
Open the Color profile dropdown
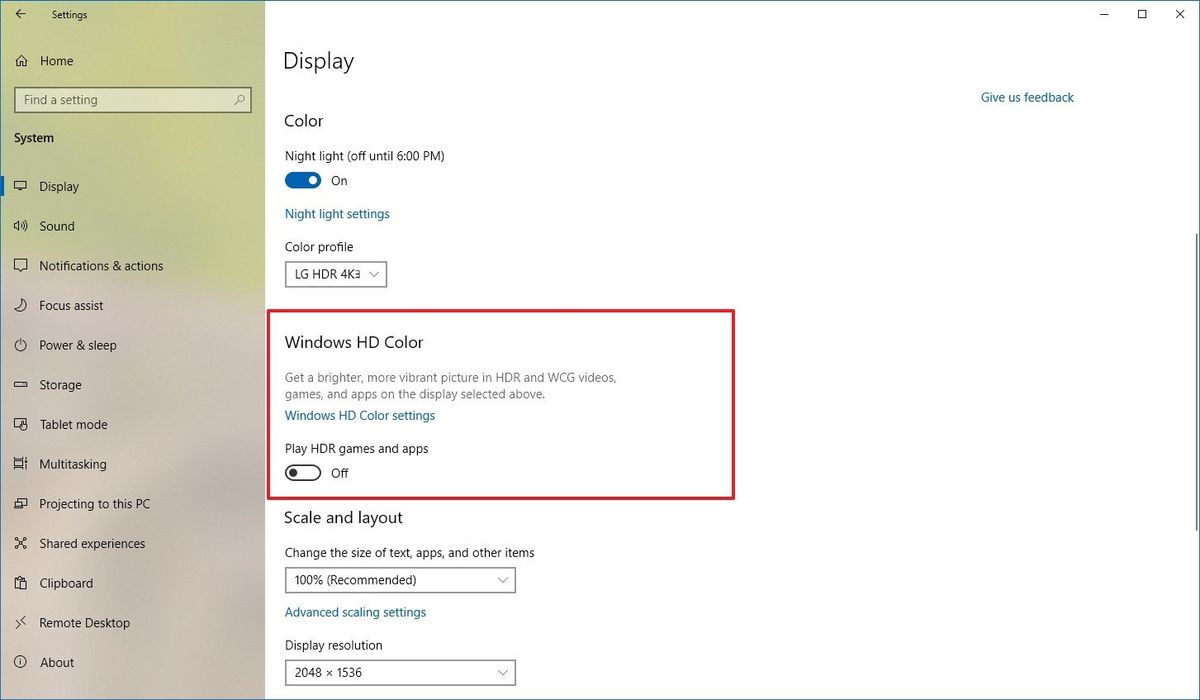point(335,274)
